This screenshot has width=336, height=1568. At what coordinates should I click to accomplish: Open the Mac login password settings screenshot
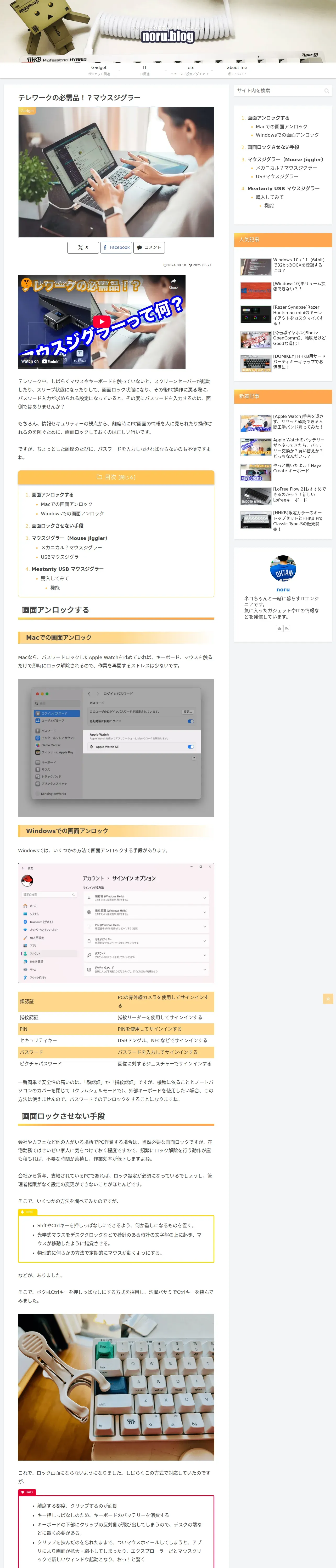coord(116,747)
